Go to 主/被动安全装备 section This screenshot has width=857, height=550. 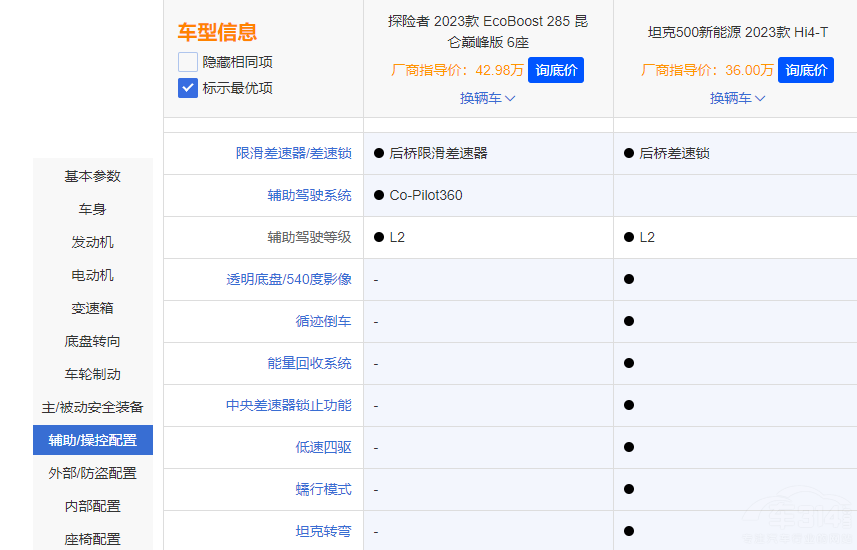[93, 407]
